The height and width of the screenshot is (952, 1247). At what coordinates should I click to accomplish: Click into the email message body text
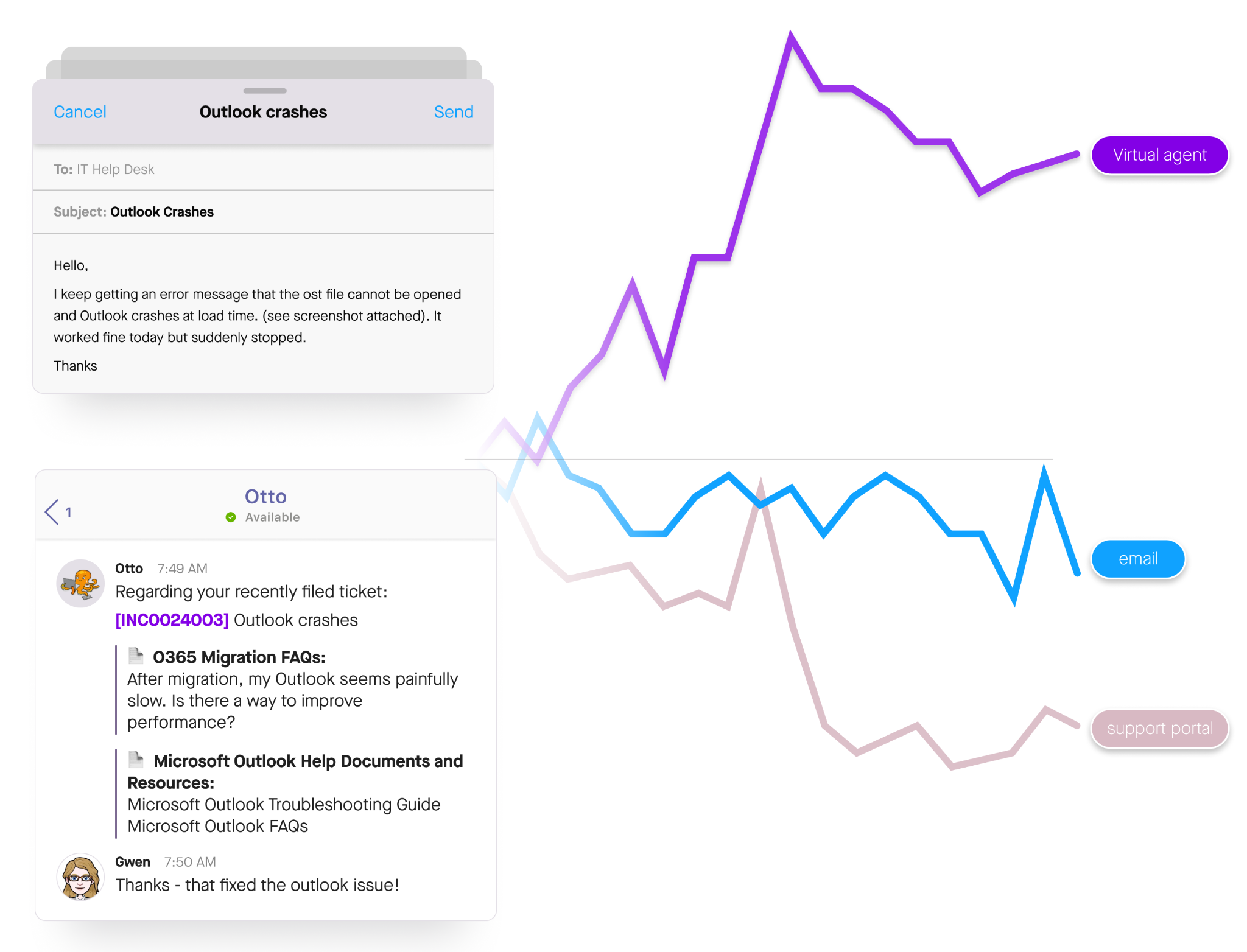pyautogui.click(x=257, y=315)
